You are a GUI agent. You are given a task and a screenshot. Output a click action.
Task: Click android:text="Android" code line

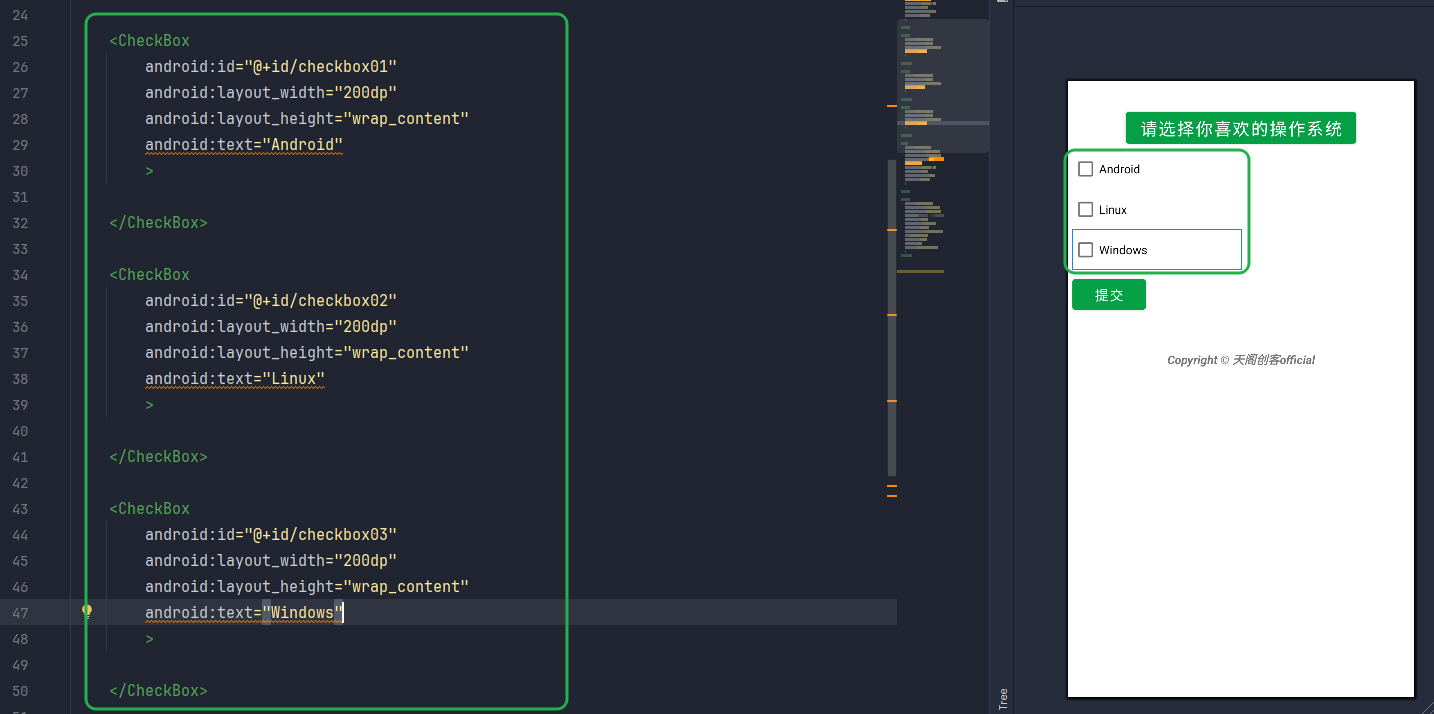pyautogui.click(x=244, y=145)
